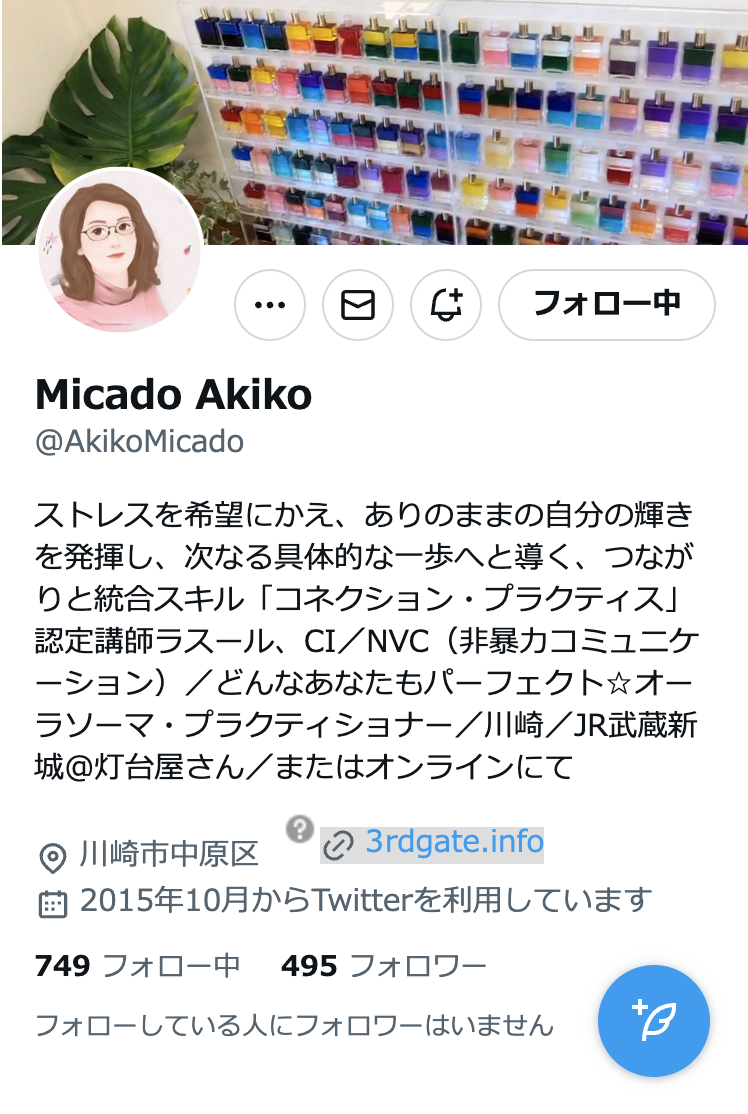Image resolution: width=748 pixels, height=1114 pixels.
Task: Click the location pin icon
Action: (52, 858)
